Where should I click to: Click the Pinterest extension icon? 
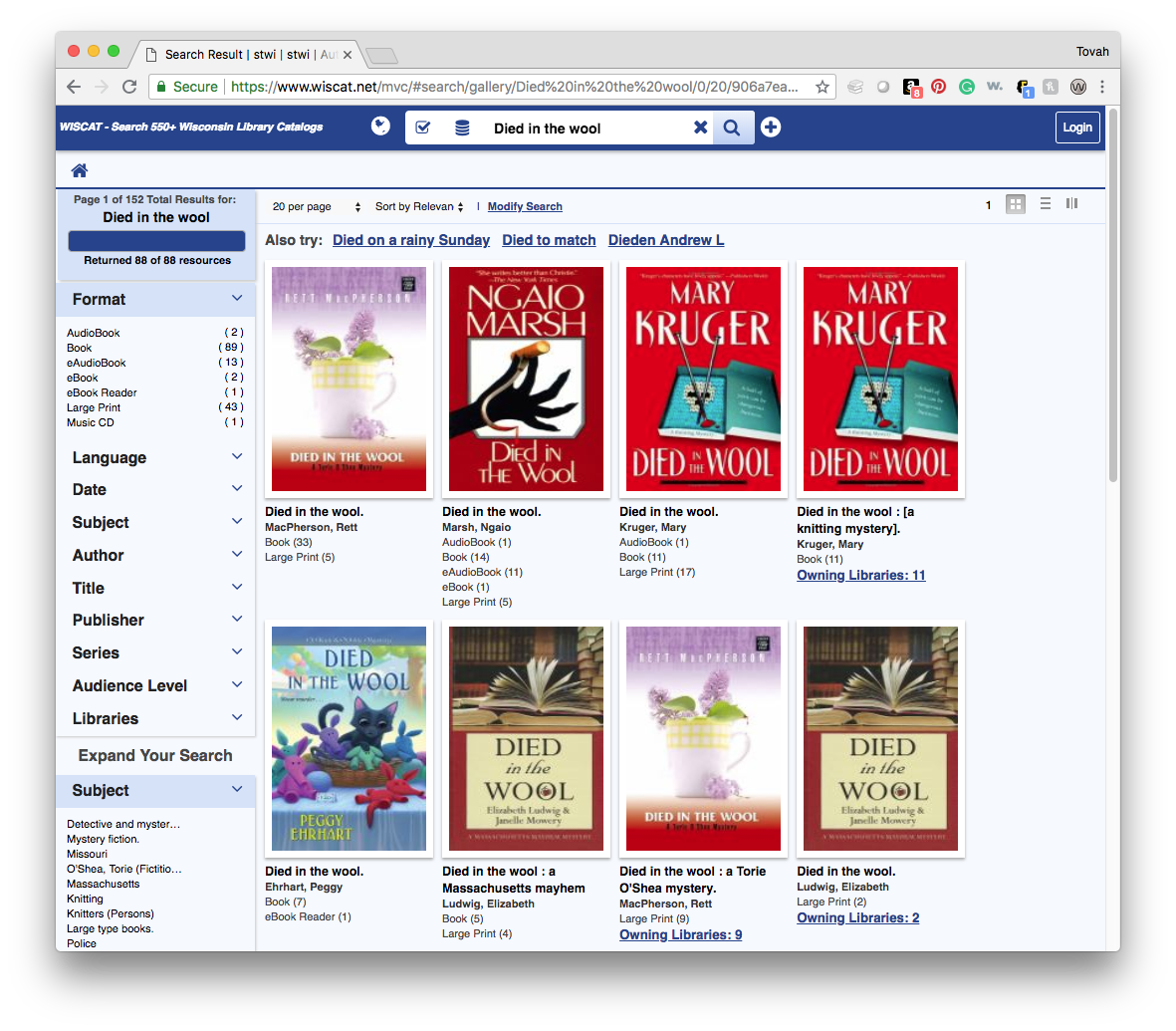938,87
